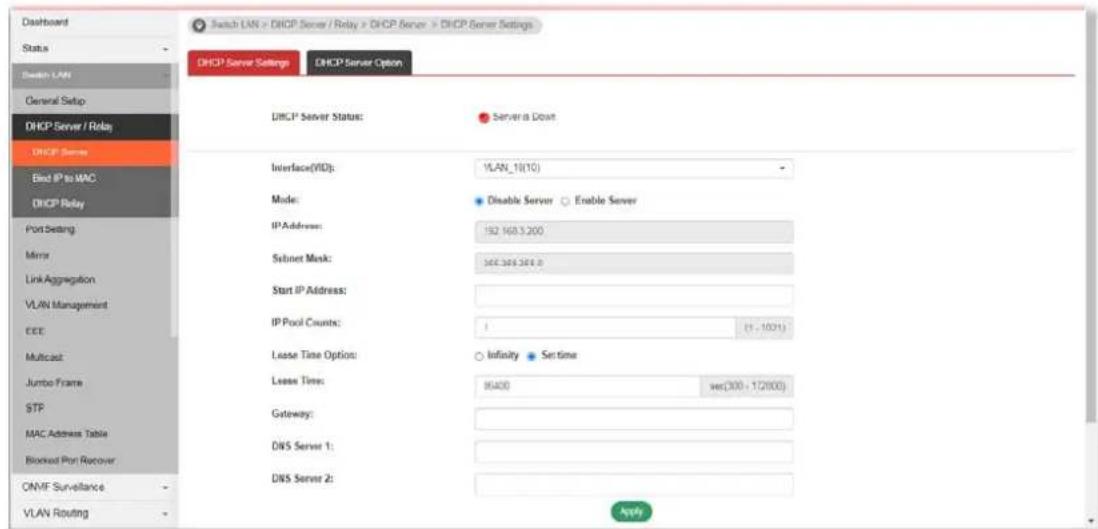Open the Interface(VID) VLAN dropdown

tap(634, 169)
